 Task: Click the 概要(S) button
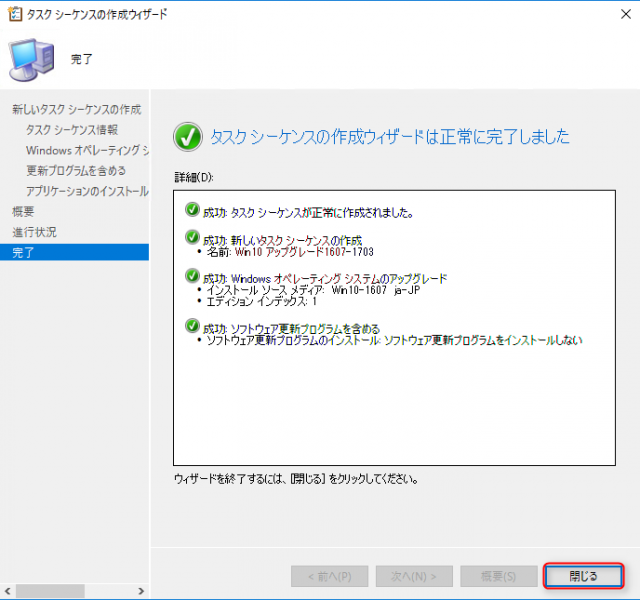tap(497, 576)
